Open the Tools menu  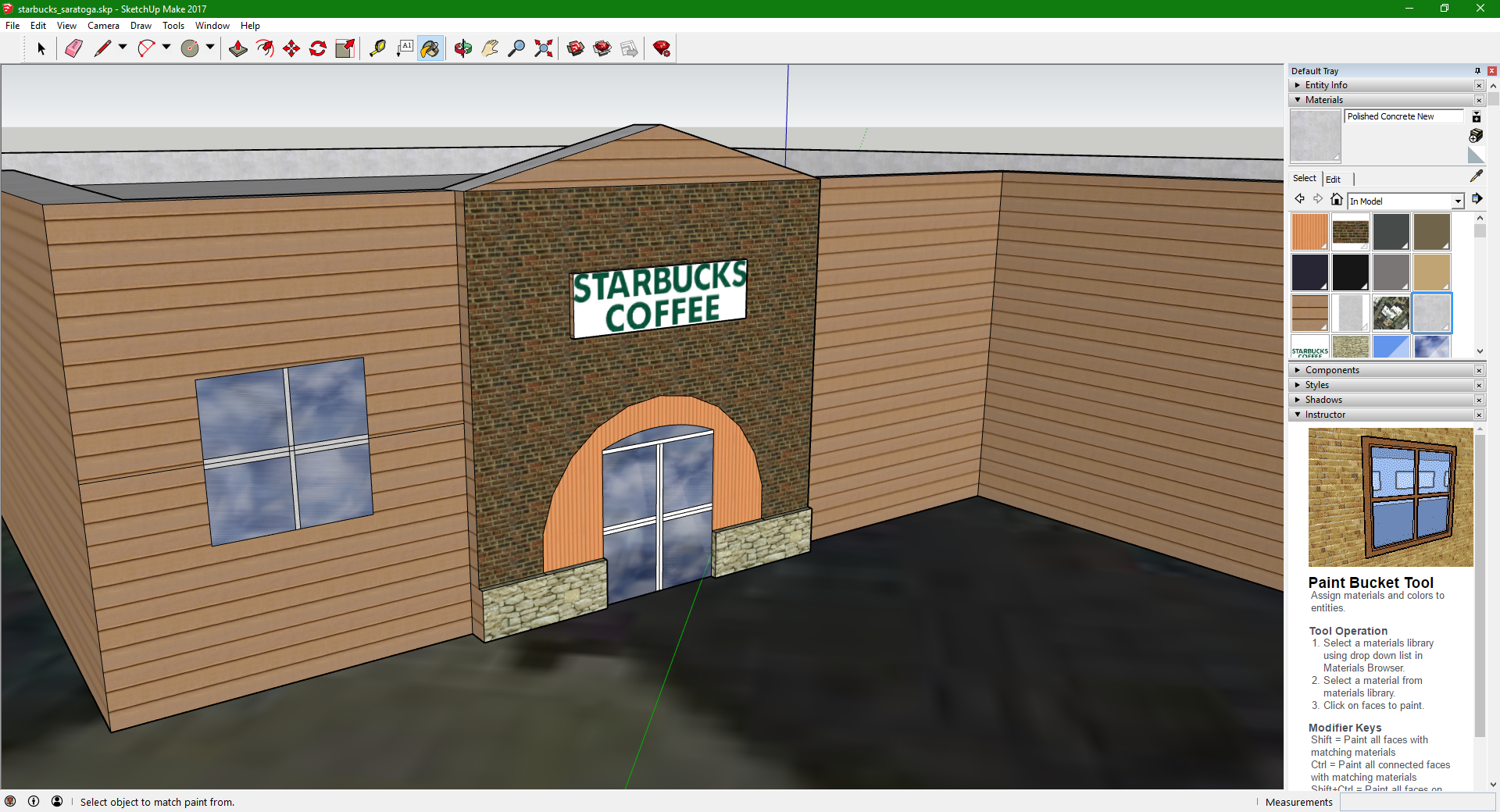[x=173, y=26]
